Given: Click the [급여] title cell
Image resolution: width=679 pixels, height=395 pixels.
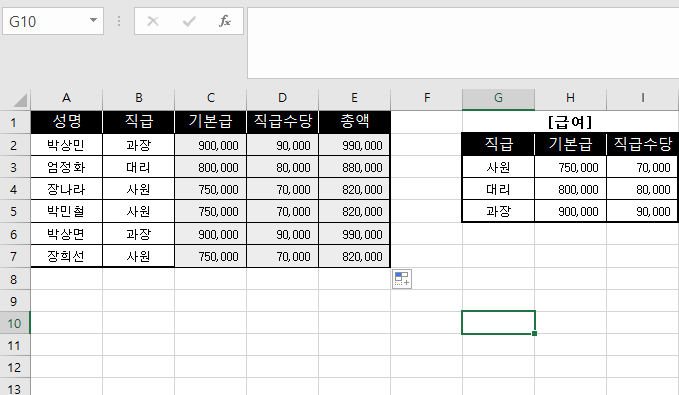Looking at the screenshot, I should [x=570, y=122].
